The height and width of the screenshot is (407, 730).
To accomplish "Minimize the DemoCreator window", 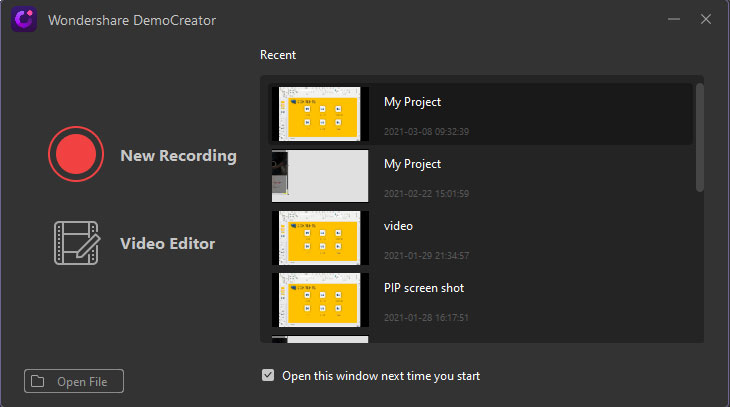I will tap(674, 19).
